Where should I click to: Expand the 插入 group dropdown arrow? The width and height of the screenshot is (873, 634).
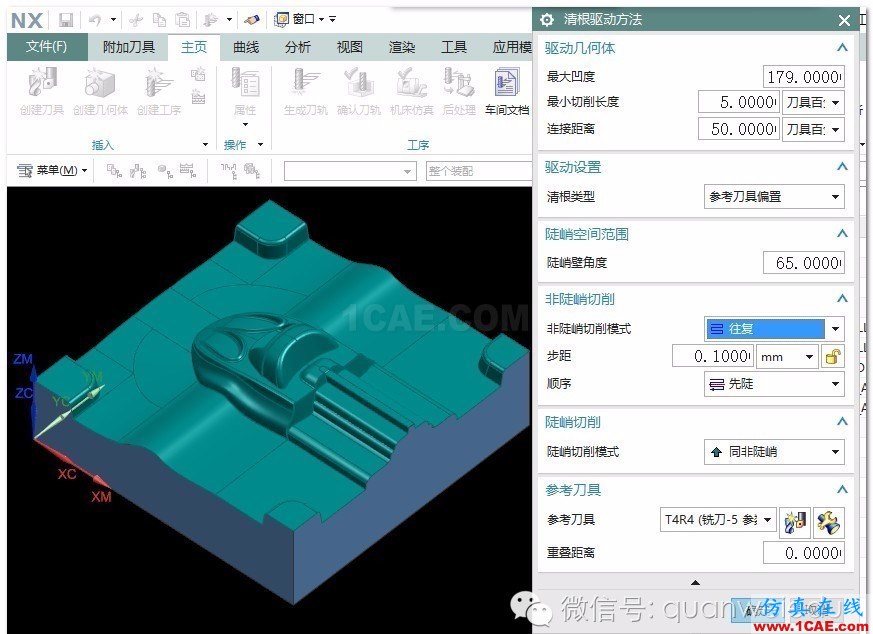point(205,145)
